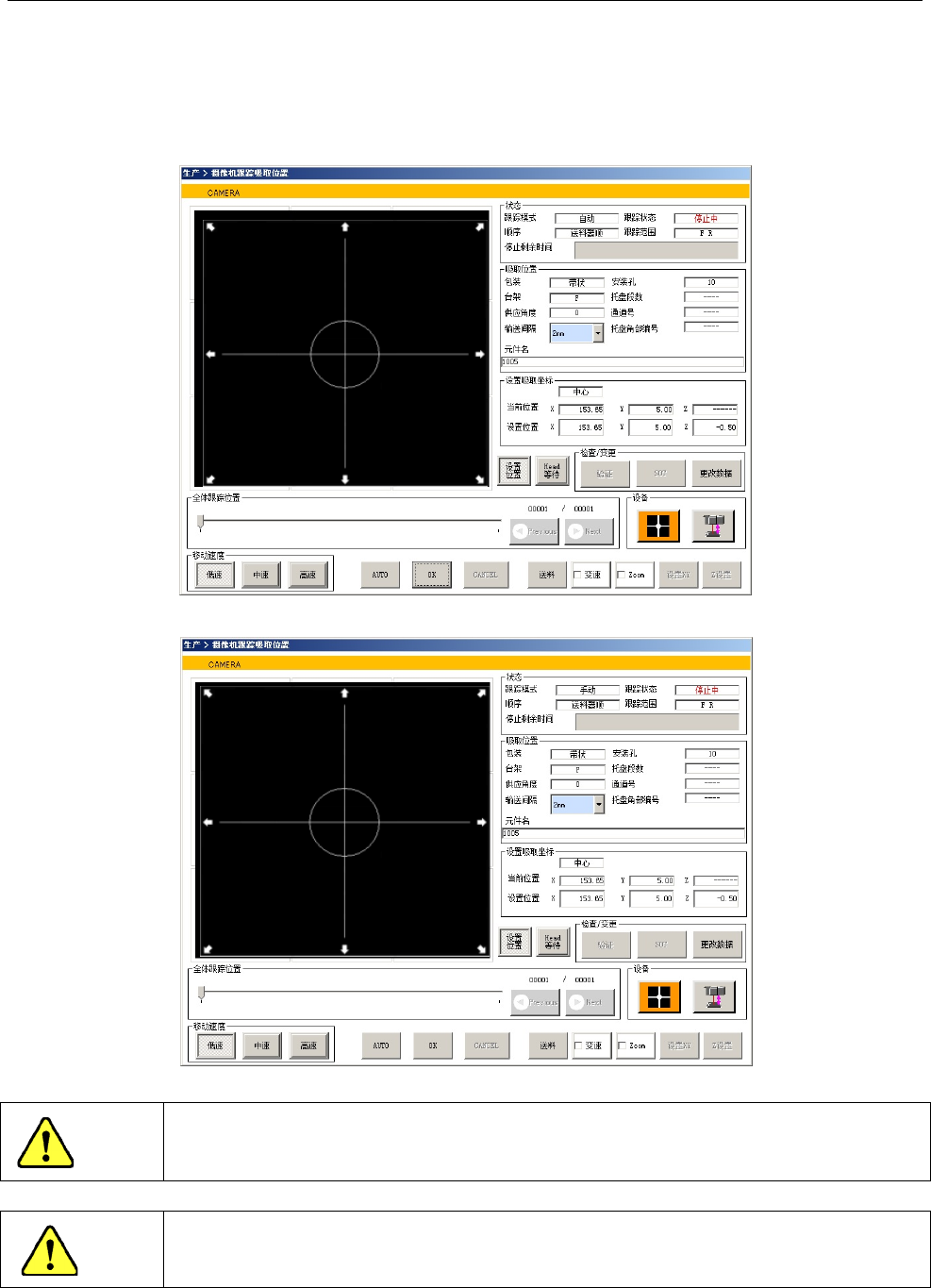Screen dimensions: 931x1288
Task: Select 低速 move speed in 手动 window
Action: pyautogui.click(x=215, y=1045)
